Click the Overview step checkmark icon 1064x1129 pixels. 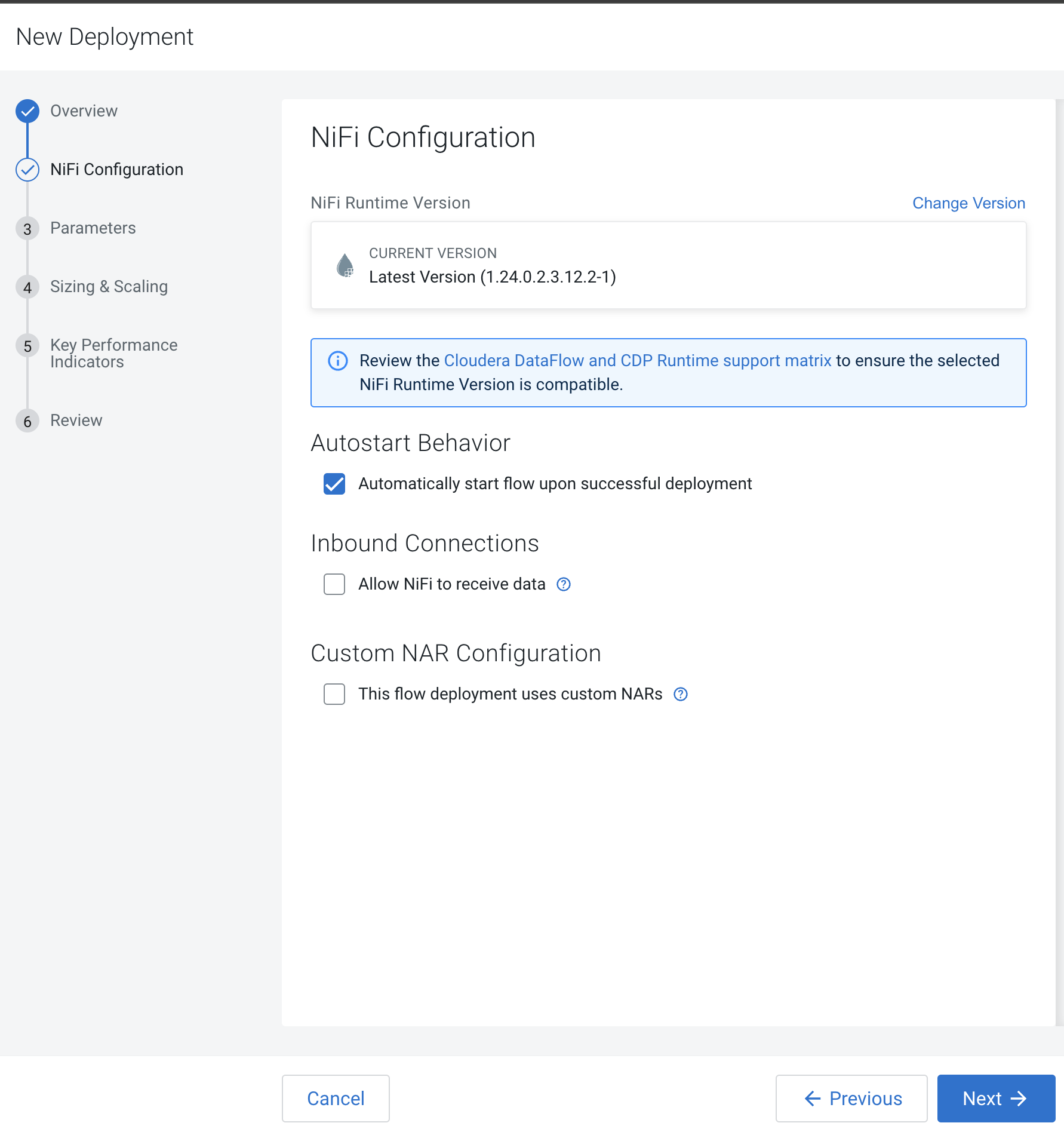pos(27,111)
